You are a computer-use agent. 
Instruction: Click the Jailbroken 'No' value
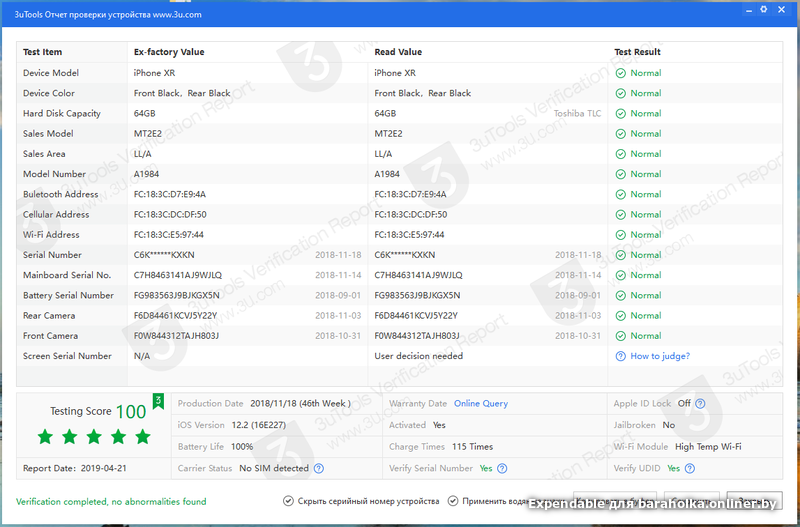tap(669, 425)
